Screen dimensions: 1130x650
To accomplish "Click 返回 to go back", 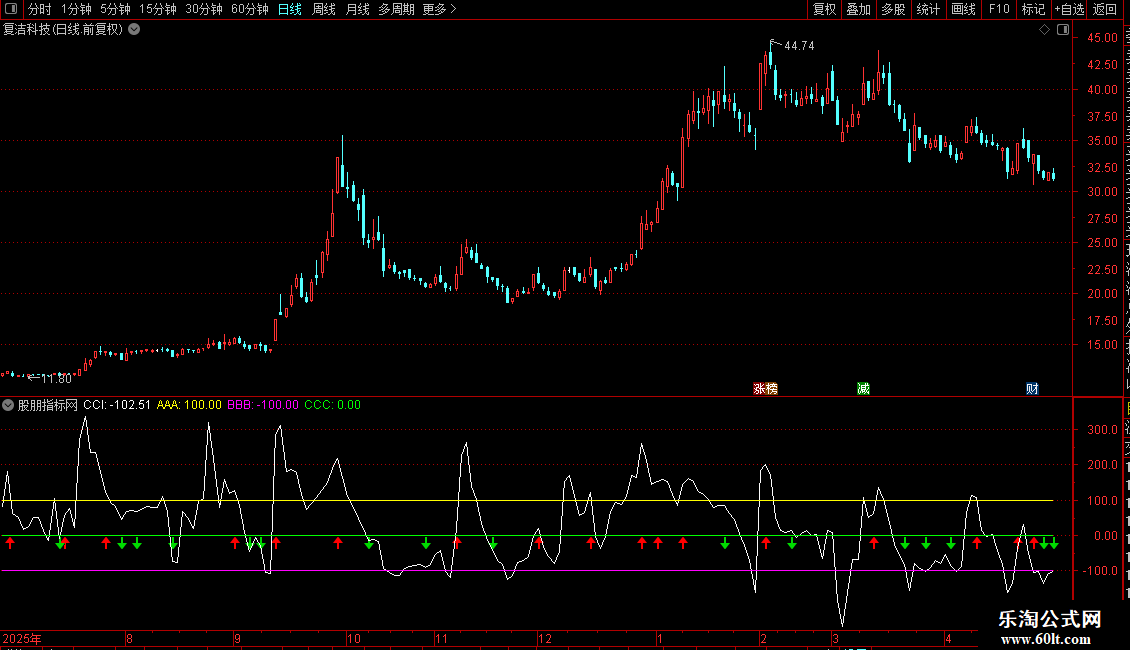I will [1105, 9].
